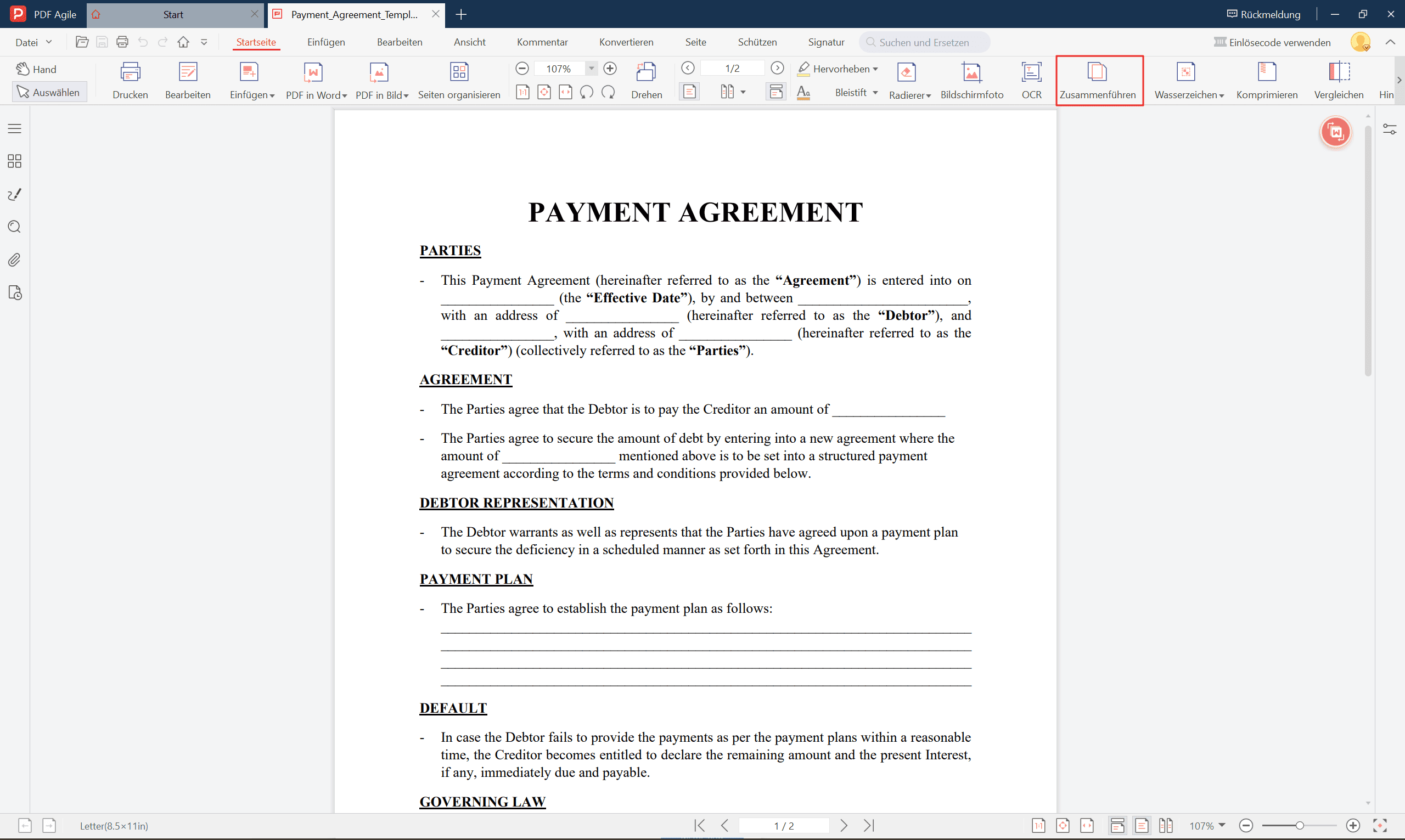The image size is (1405, 840).
Task: Open Seiten organisieren page organizer
Action: (459, 80)
